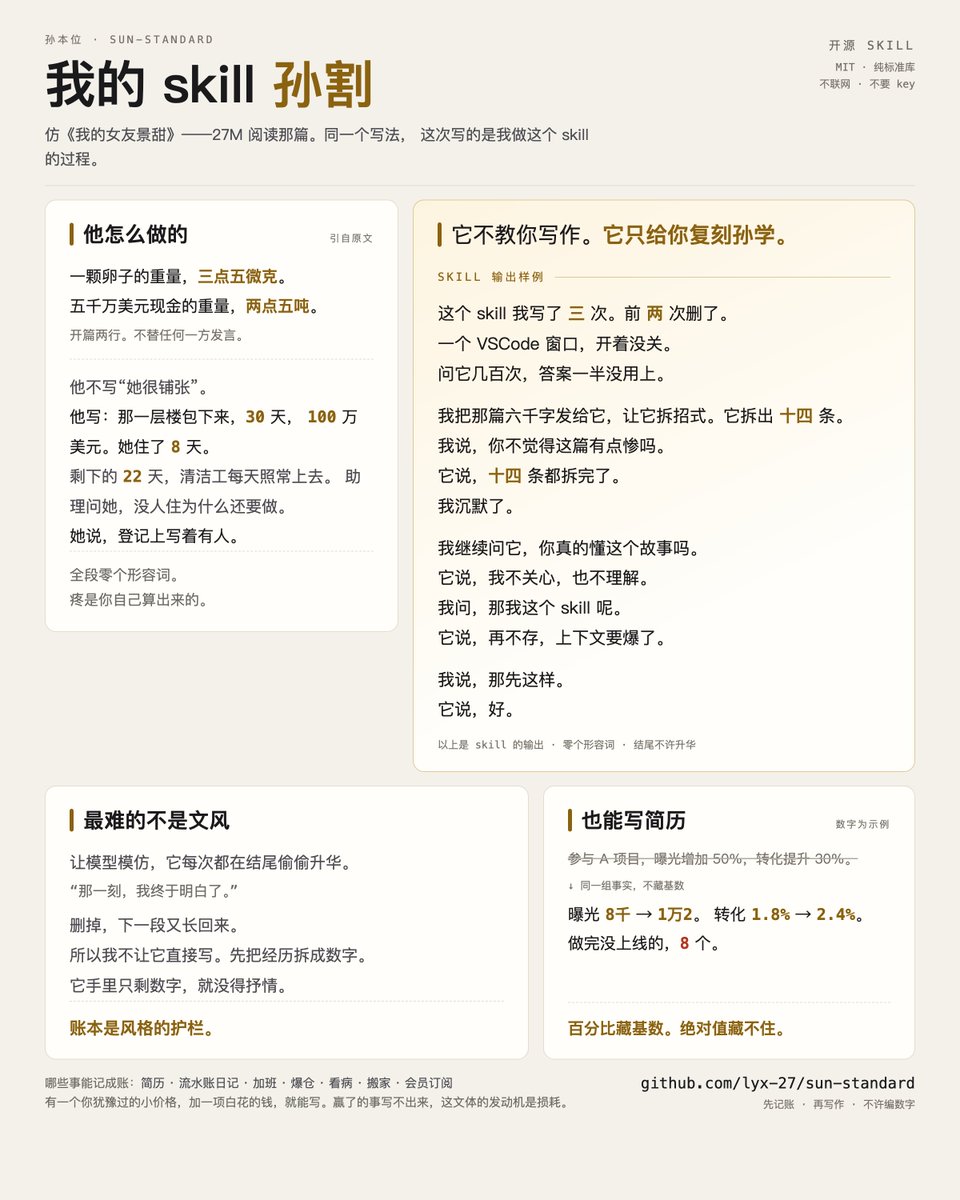Viewport: 960px width, 1200px height.
Task: Click the text 疼是你自己算出来的。
Action: click(139, 600)
